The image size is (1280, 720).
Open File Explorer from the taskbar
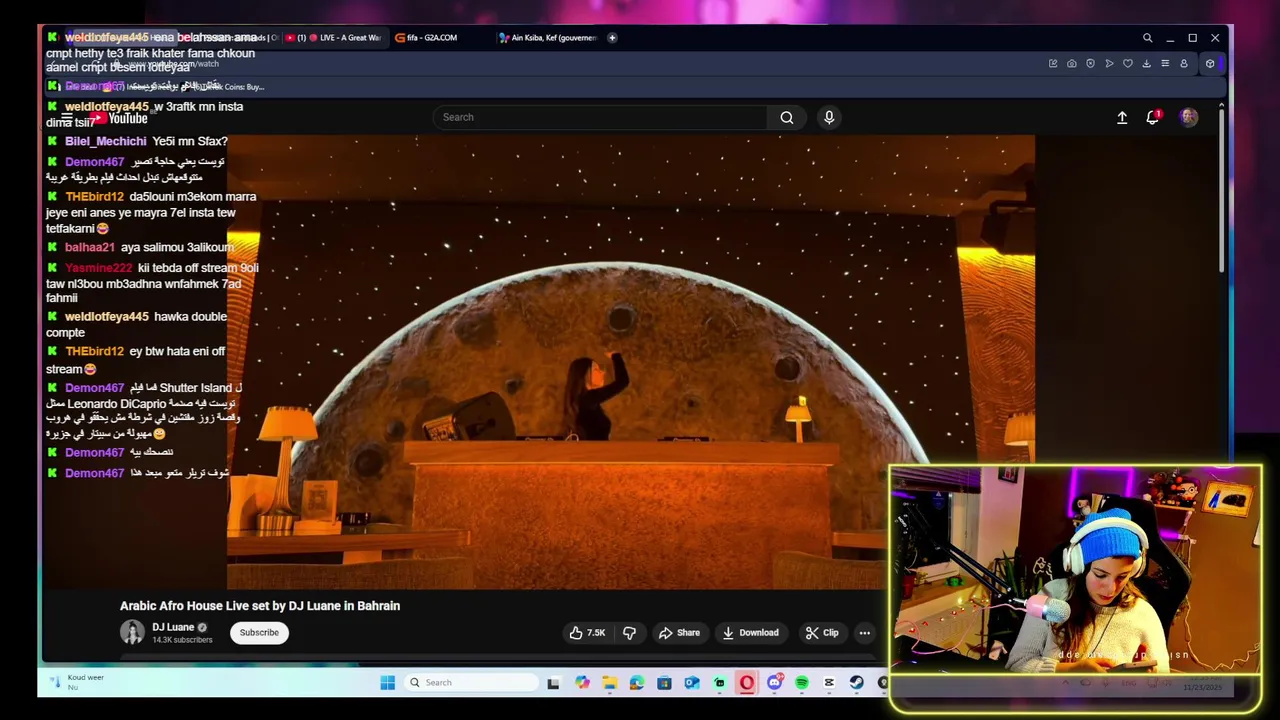[x=609, y=683]
